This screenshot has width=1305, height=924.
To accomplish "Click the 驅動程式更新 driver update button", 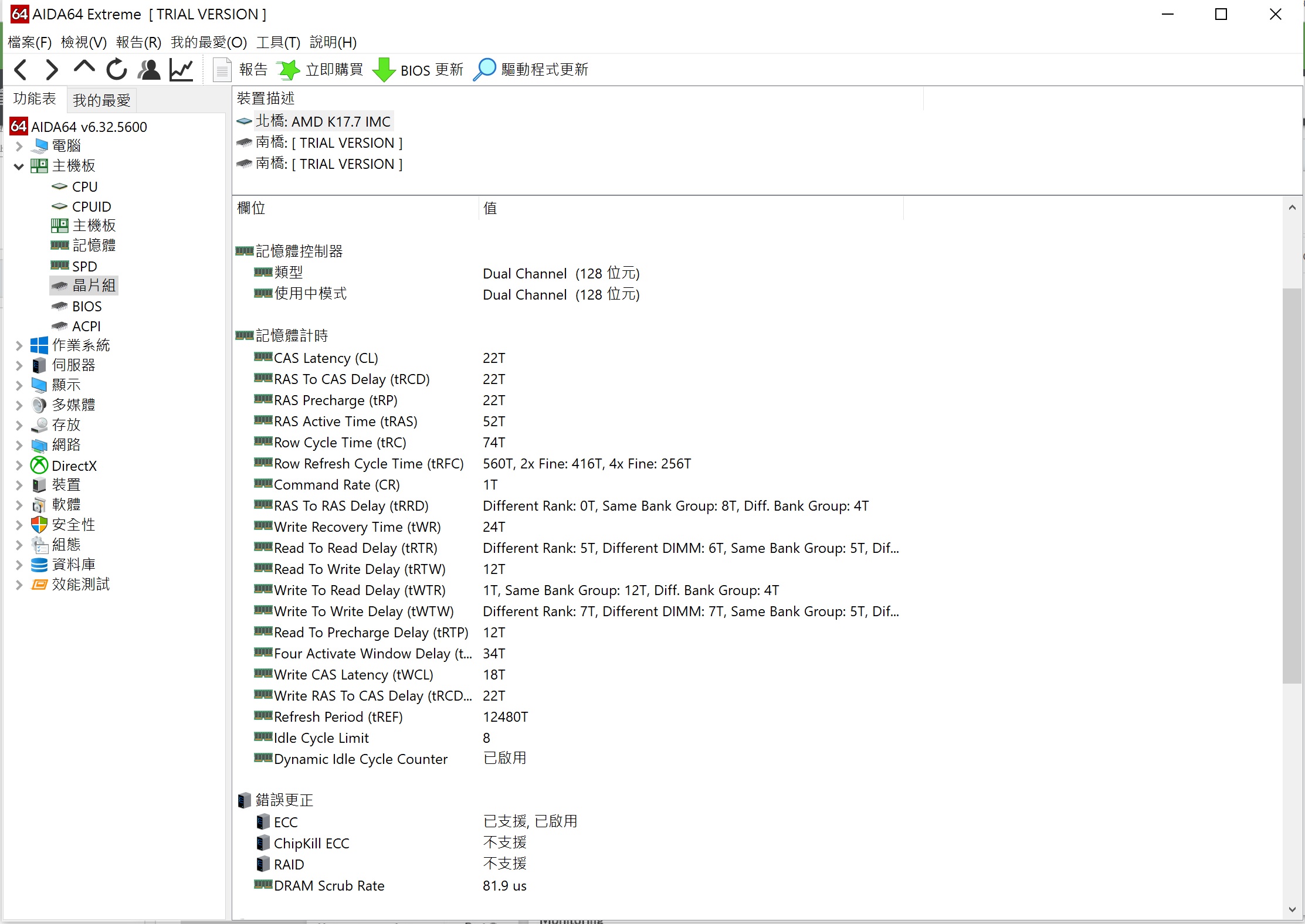I will (x=531, y=70).
